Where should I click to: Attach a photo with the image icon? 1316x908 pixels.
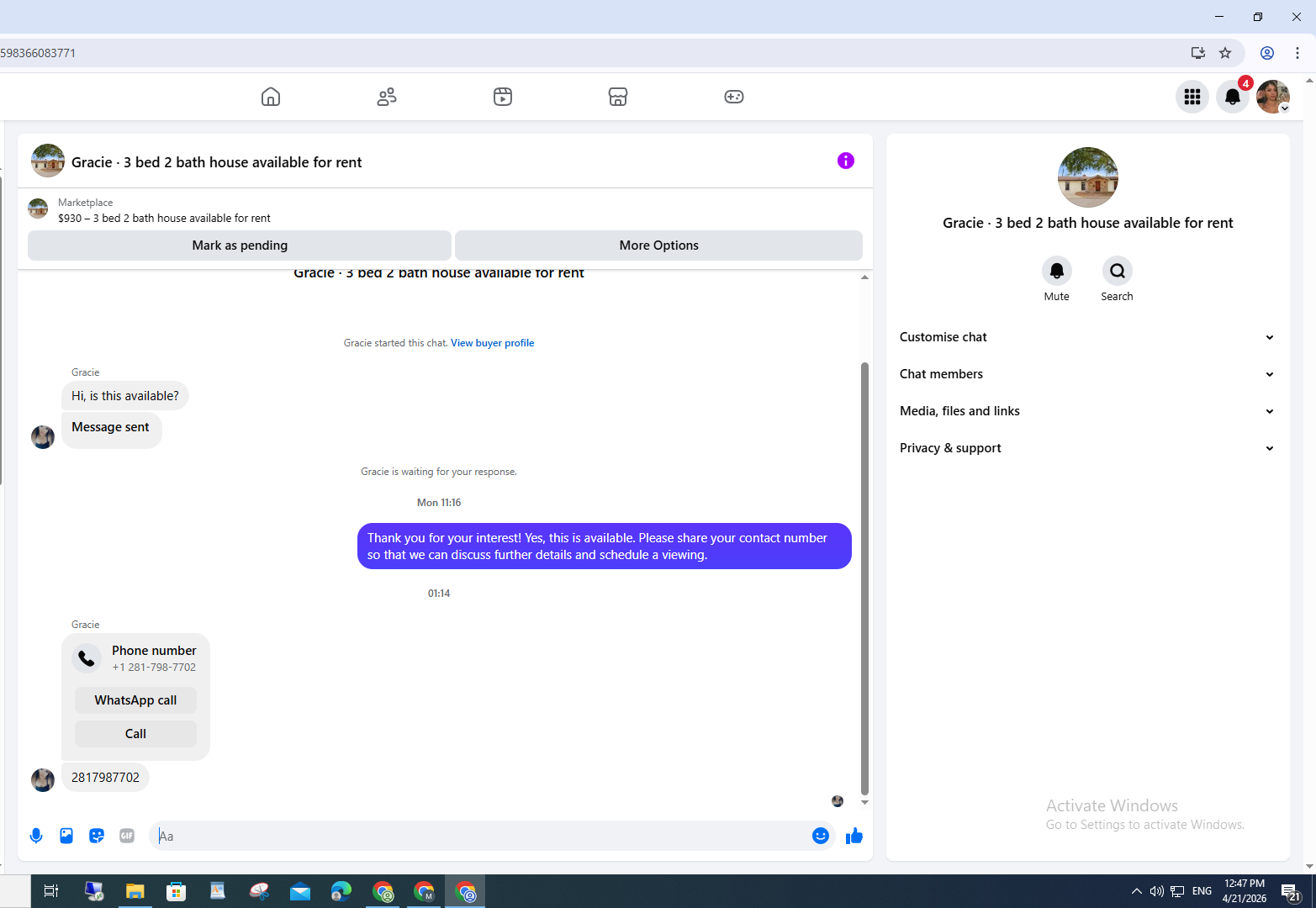(x=66, y=836)
